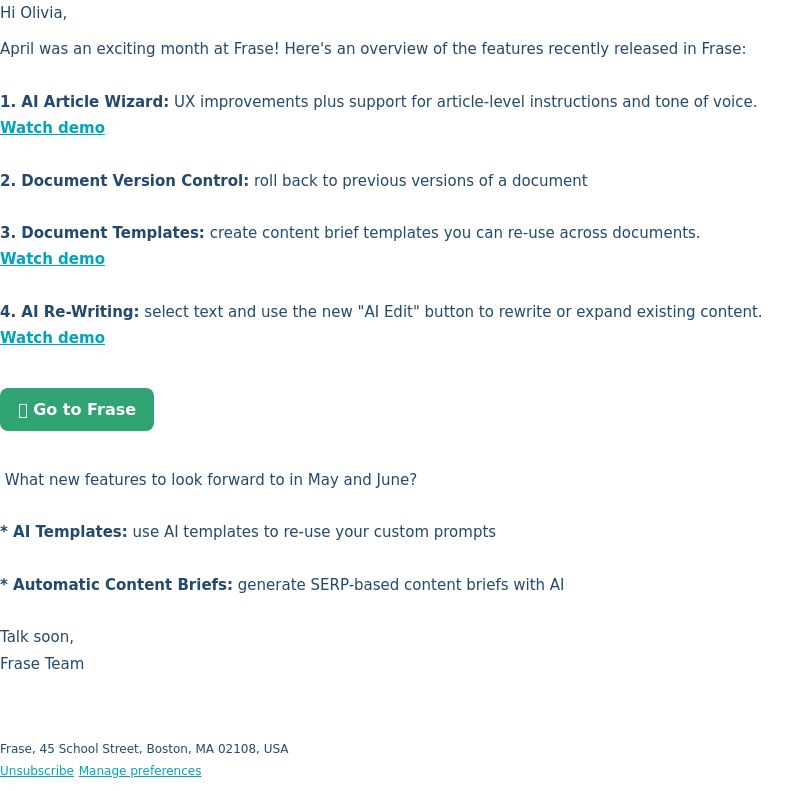The image size is (800, 791).
Task: Open the Watch demo link under Document Templates
Action: [x=53, y=259]
